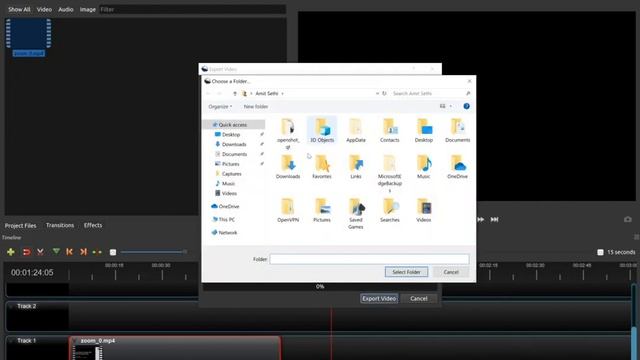Toggle the red snapping magnet icon

pos(27,252)
